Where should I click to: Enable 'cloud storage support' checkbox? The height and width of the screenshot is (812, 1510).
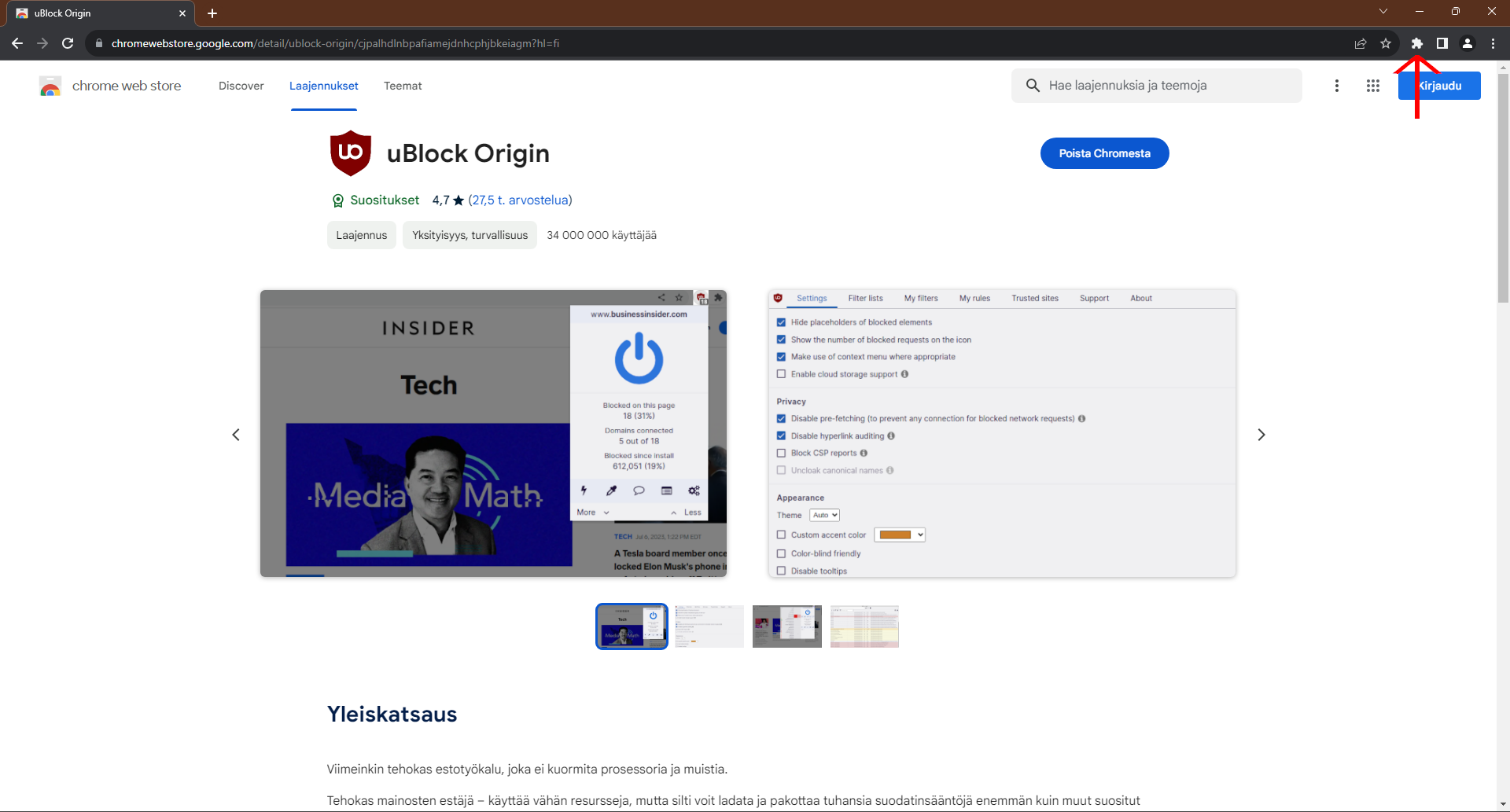pos(781,374)
